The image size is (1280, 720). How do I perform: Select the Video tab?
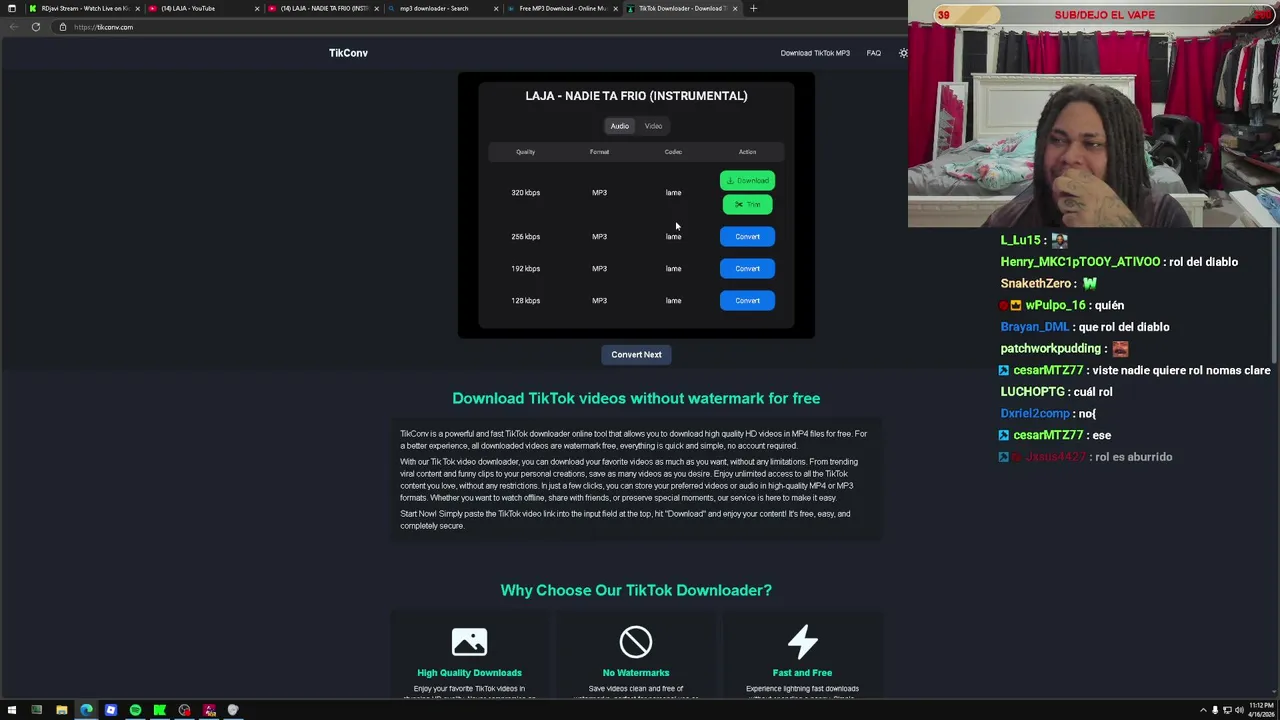[x=653, y=126]
